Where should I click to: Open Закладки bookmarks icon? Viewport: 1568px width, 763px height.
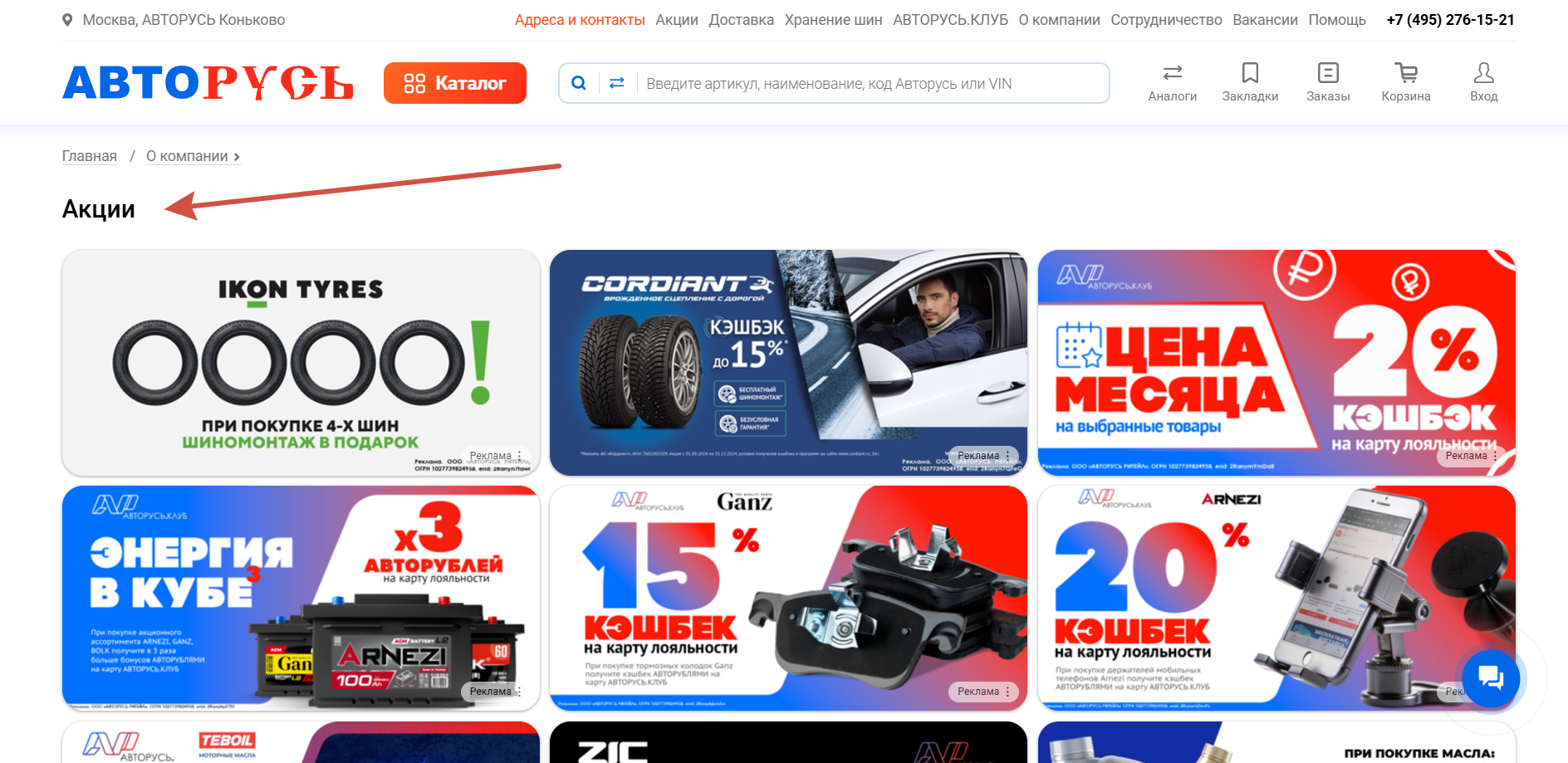1250,73
